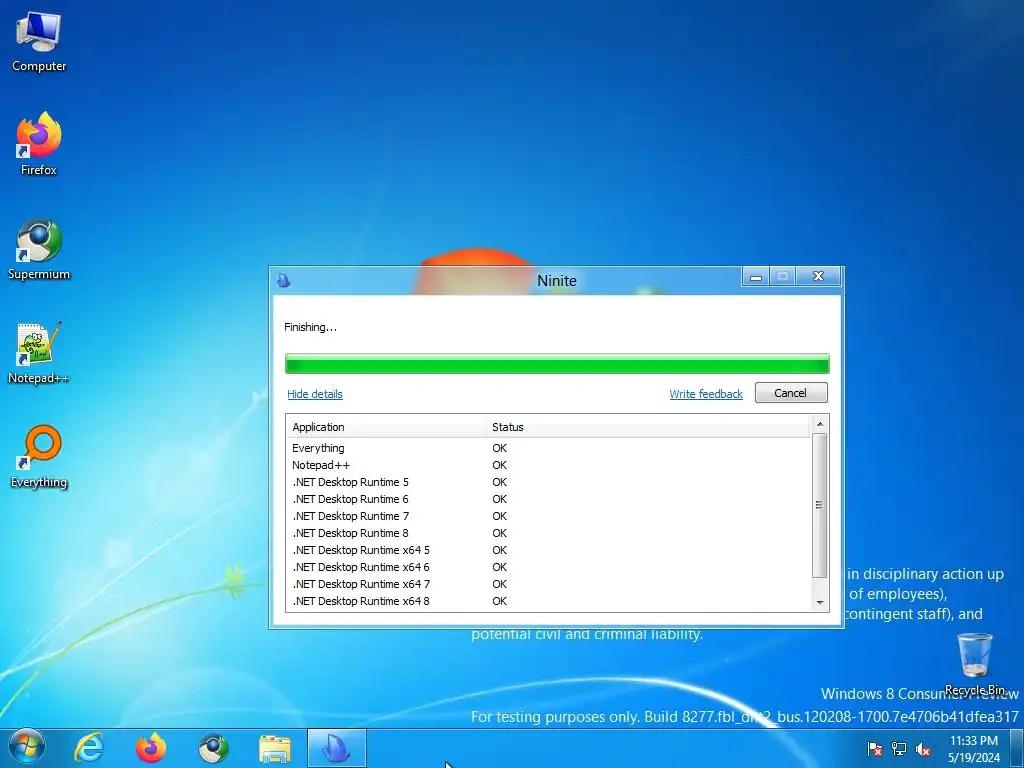
Task: Open the Start menu orb
Action: coord(26,748)
